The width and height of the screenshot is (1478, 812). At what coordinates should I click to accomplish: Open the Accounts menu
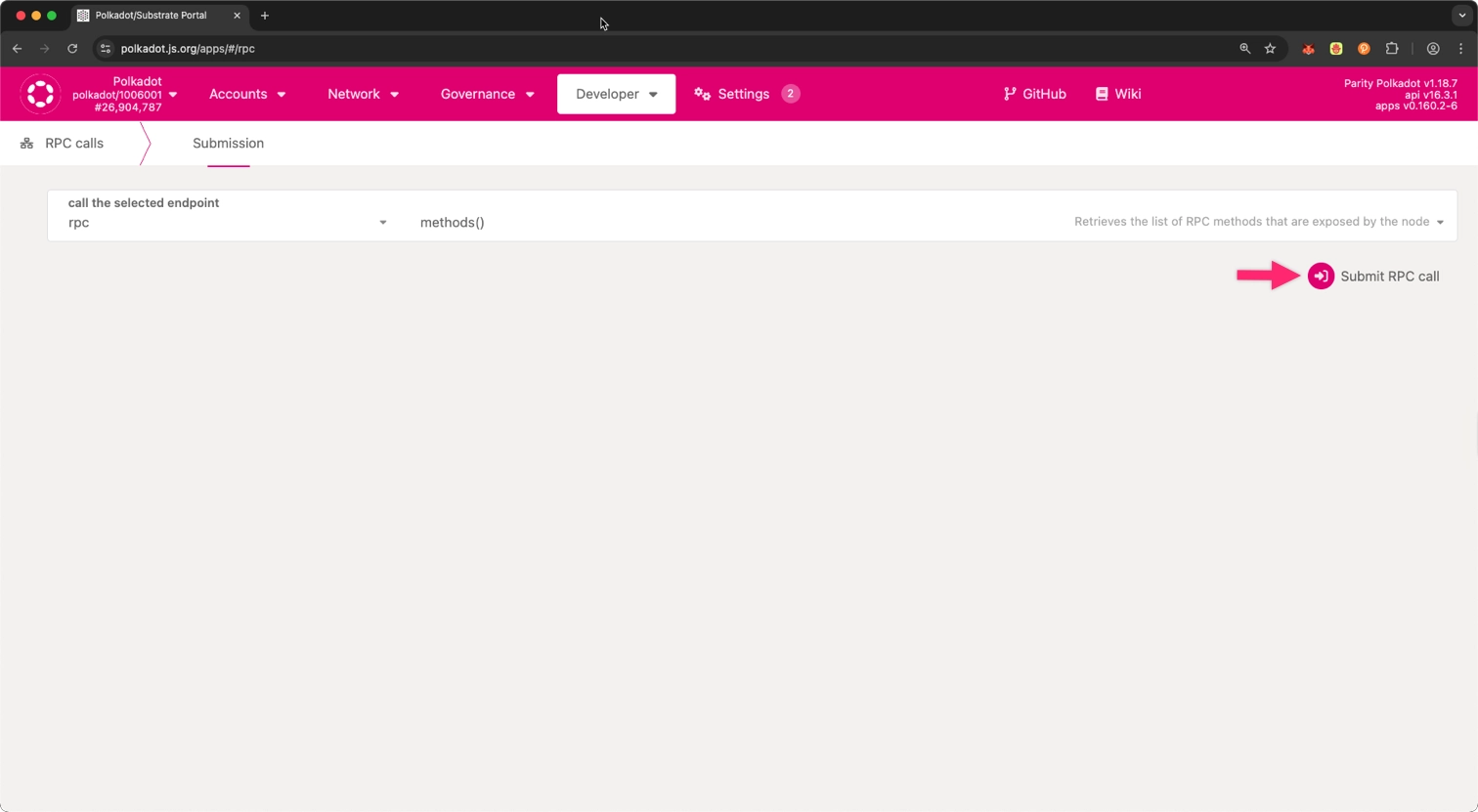tap(247, 94)
